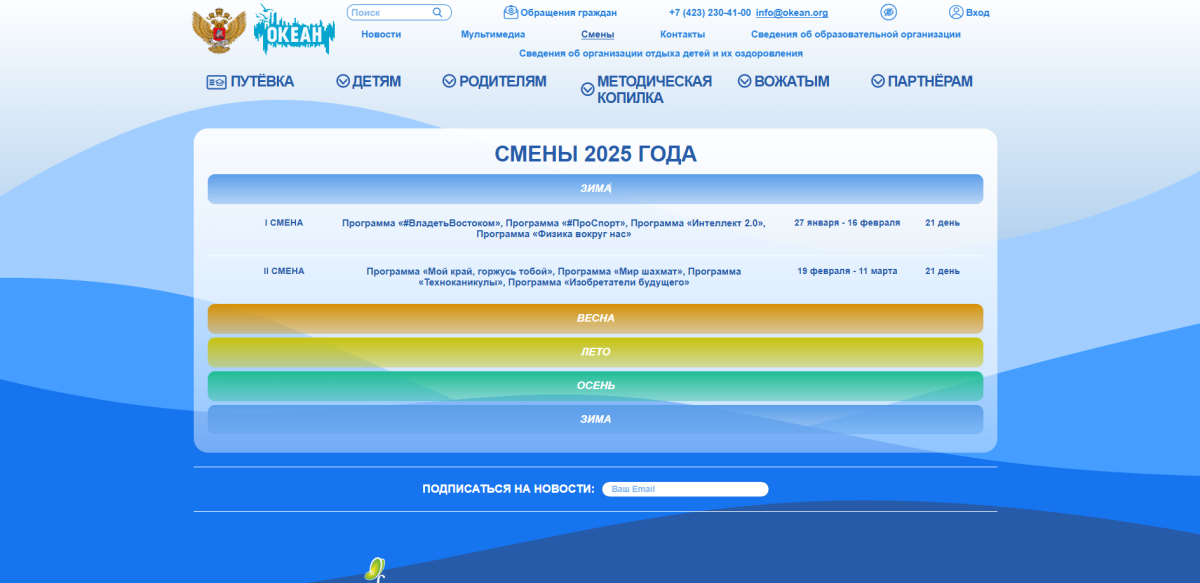
Task: Expand the teal ОСЕНЬ season bar
Action: [595, 386]
